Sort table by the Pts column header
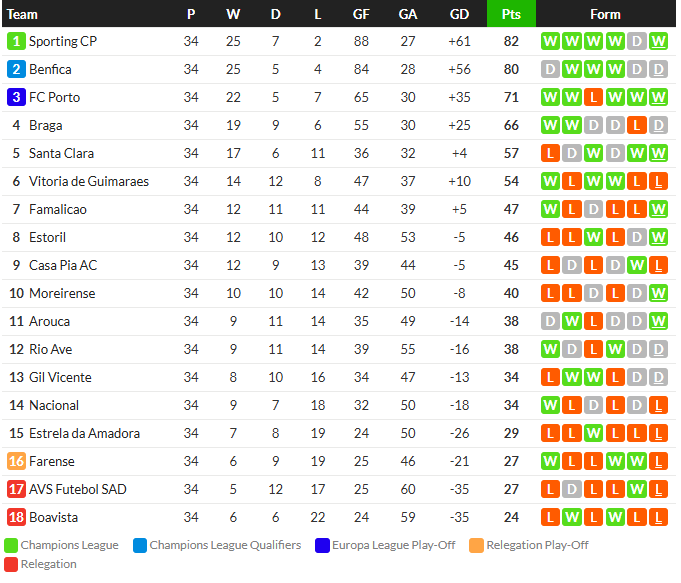The image size is (681, 583). pyautogui.click(x=511, y=14)
